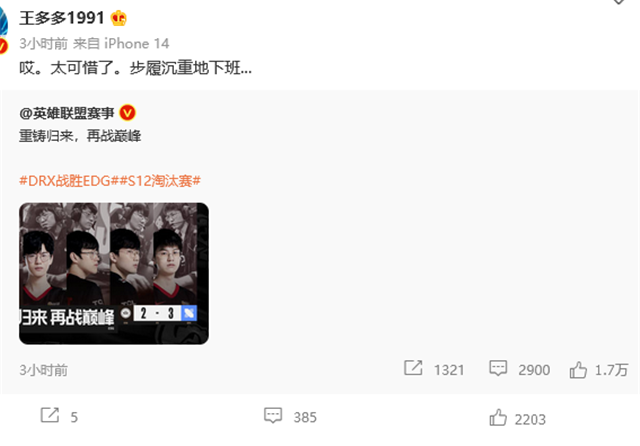Open hashtag #DRX战胜EDG#
The height and width of the screenshot is (446, 640).
(x=69, y=180)
